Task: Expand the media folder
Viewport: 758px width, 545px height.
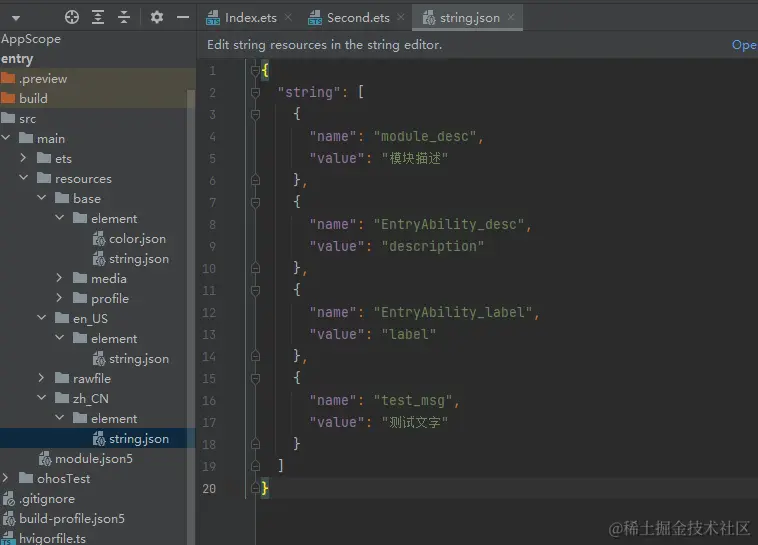Action: pyautogui.click(x=59, y=278)
